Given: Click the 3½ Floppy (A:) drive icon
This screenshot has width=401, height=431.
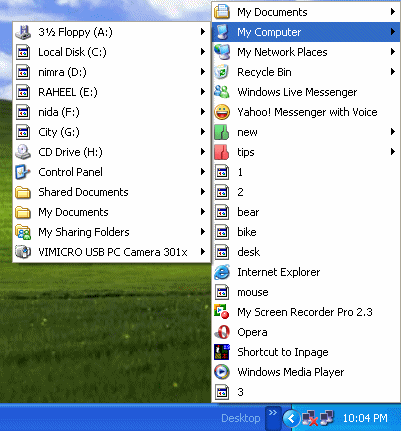Looking at the screenshot, I should tap(23, 32).
